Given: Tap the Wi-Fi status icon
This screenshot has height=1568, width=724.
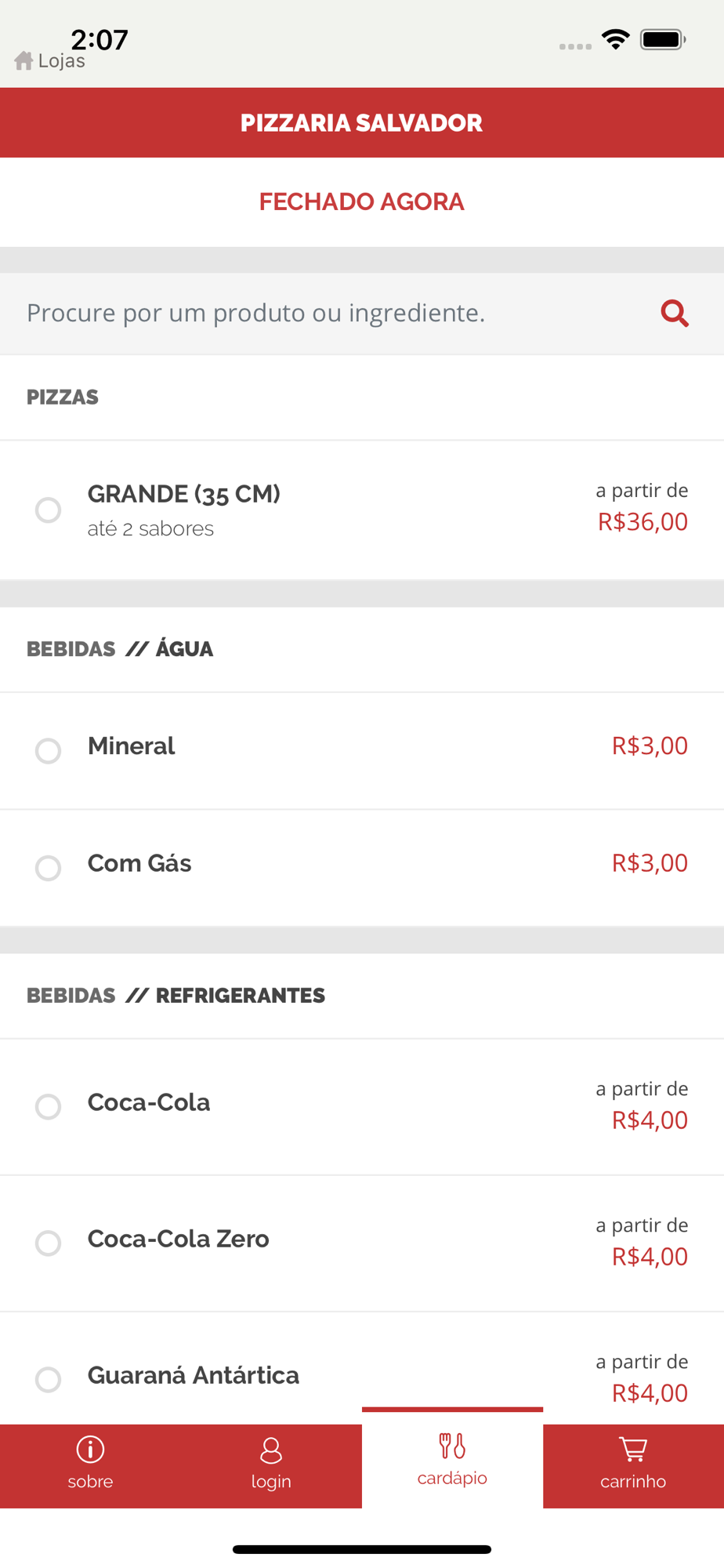Looking at the screenshot, I should pyautogui.click(x=616, y=39).
